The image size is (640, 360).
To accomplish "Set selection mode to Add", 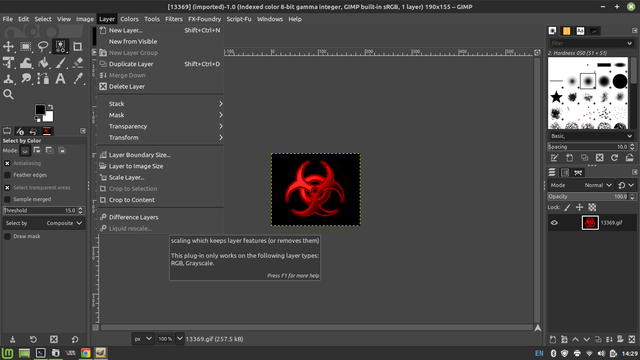I will coord(37,151).
